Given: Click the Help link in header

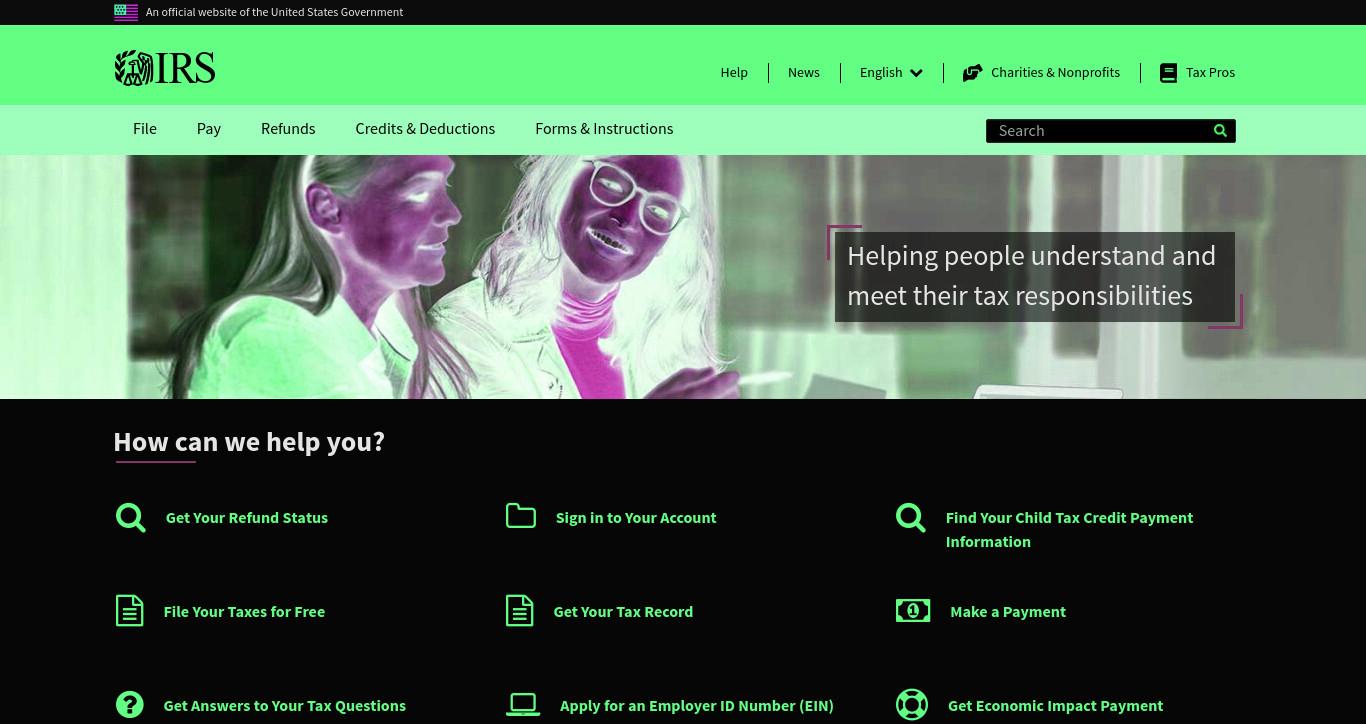Looking at the screenshot, I should point(734,73).
